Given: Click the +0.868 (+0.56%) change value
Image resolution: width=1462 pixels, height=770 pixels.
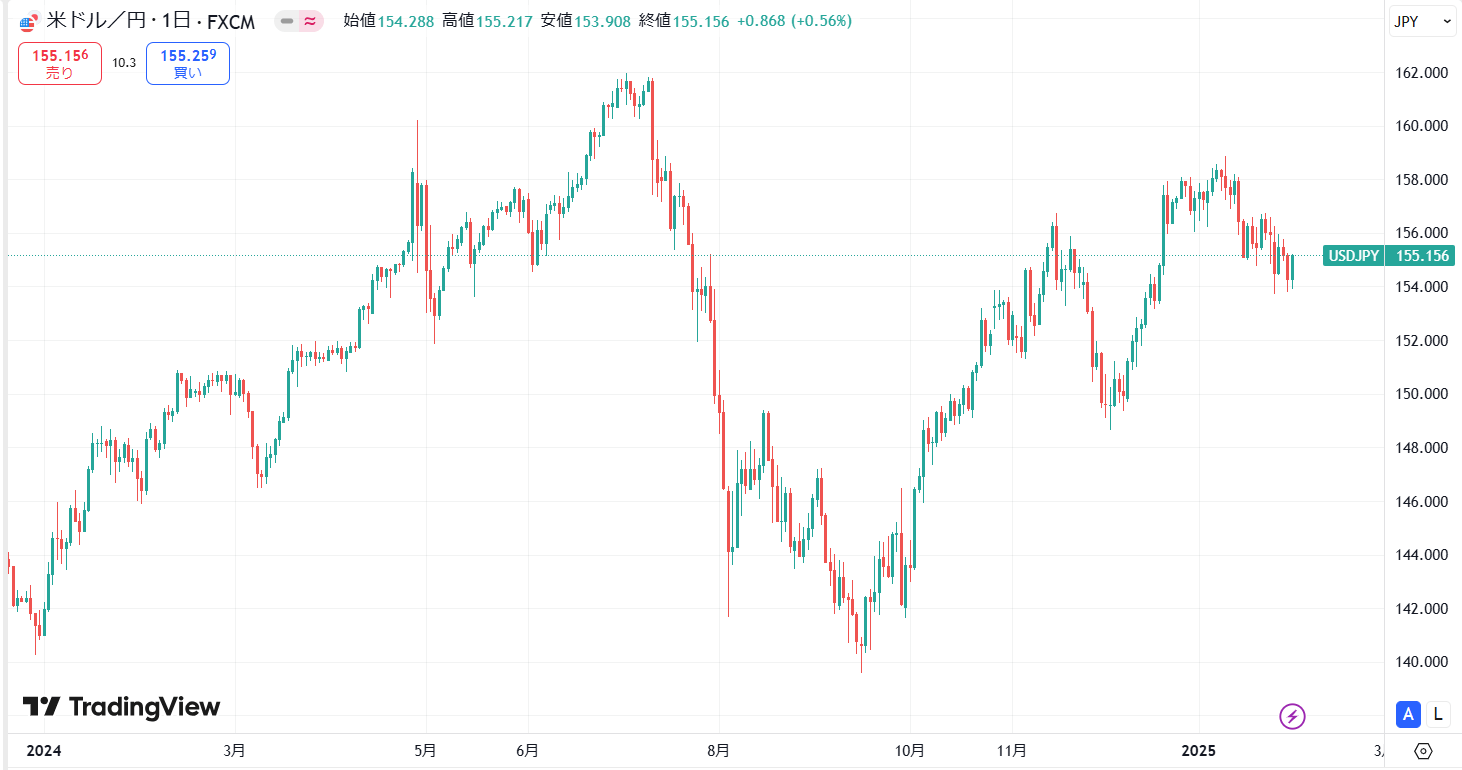Looking at the screenshot, I should pos(794,20).
